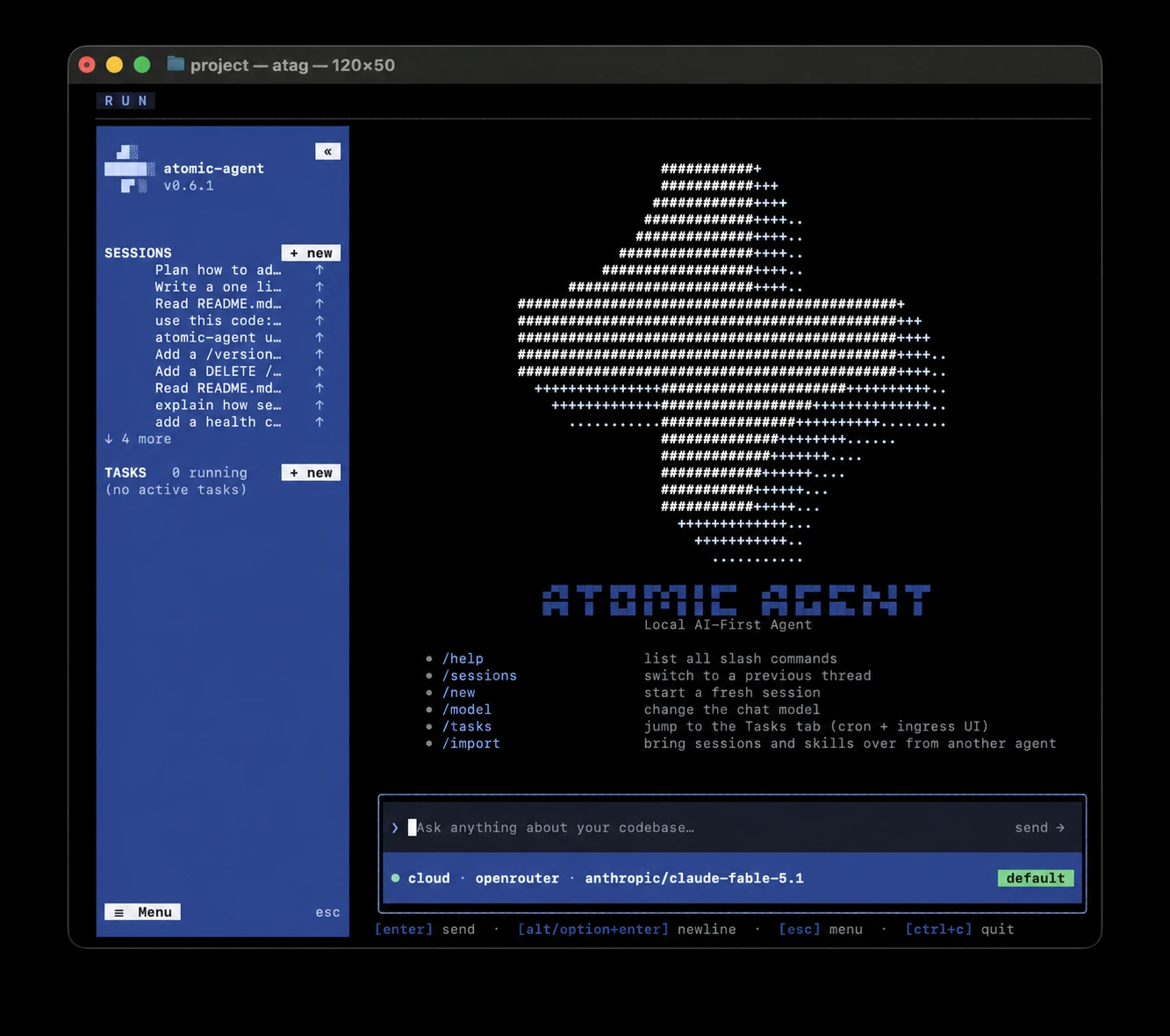Screen dimensions: 1170x1036
Task: Collapse the sidebar with the « button
Action: [x=327, y=152]
